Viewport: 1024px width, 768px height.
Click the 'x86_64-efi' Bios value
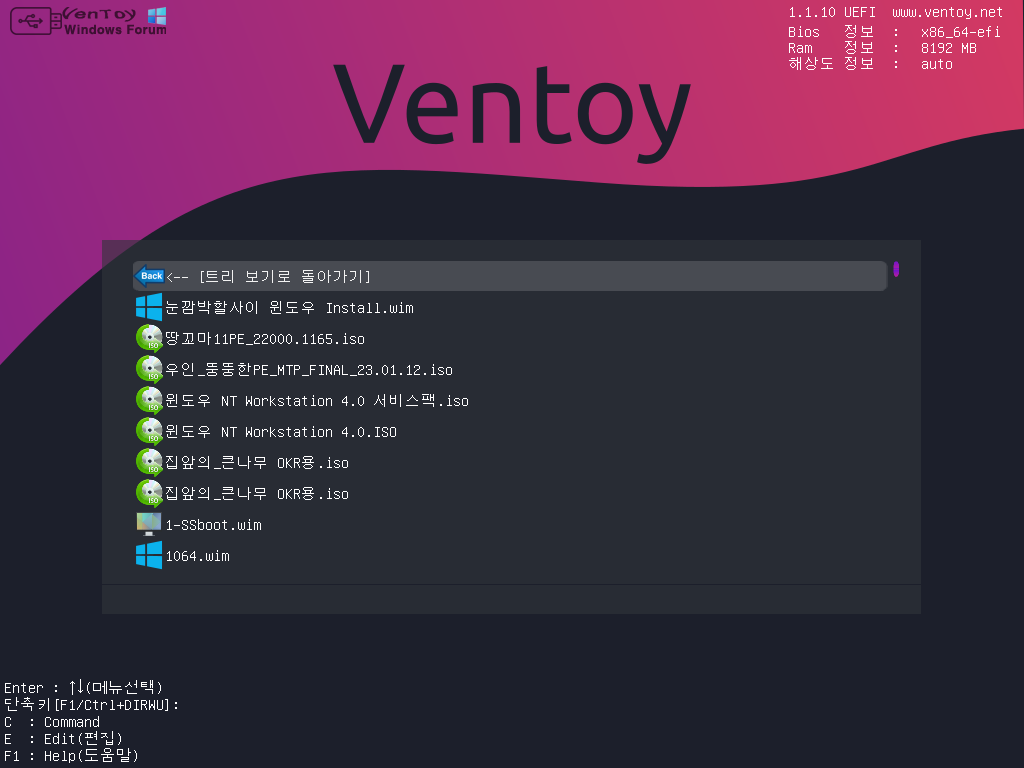[961, 32]
